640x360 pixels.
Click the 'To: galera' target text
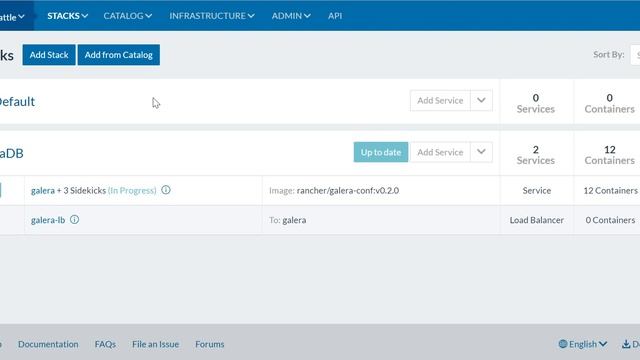pyautogui.click(x=287, y=220)
